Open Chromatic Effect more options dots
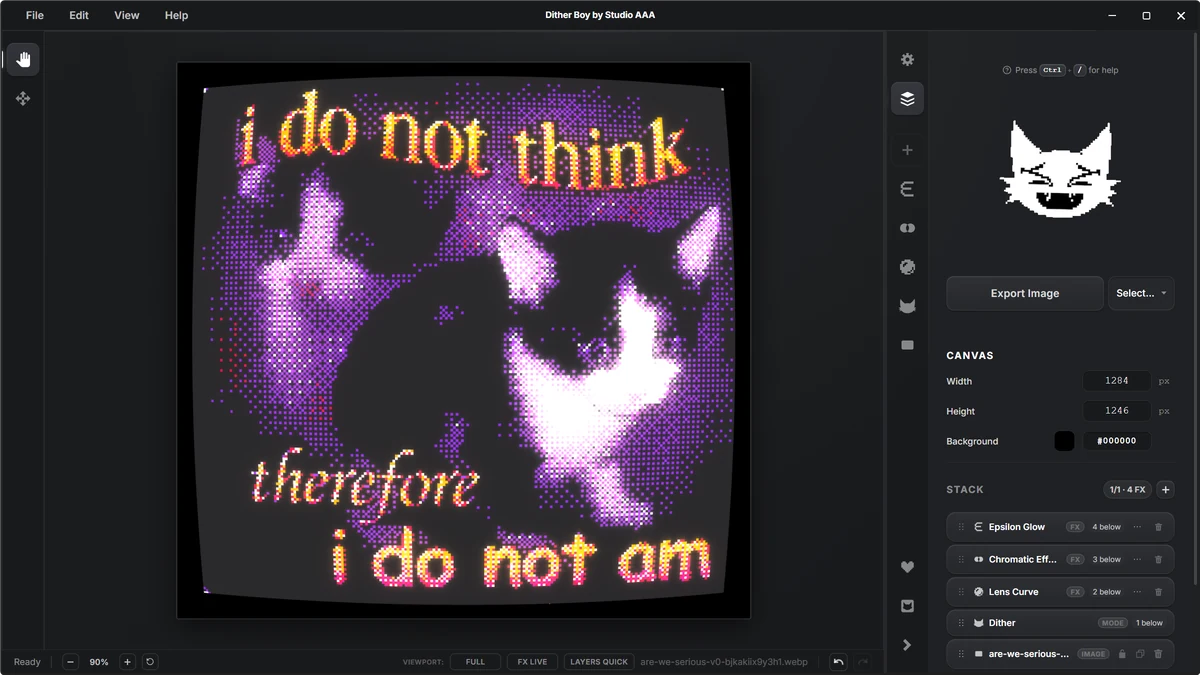This screenshot has height=675, width=1200. pyautogui.click(x=1137, y=560)
